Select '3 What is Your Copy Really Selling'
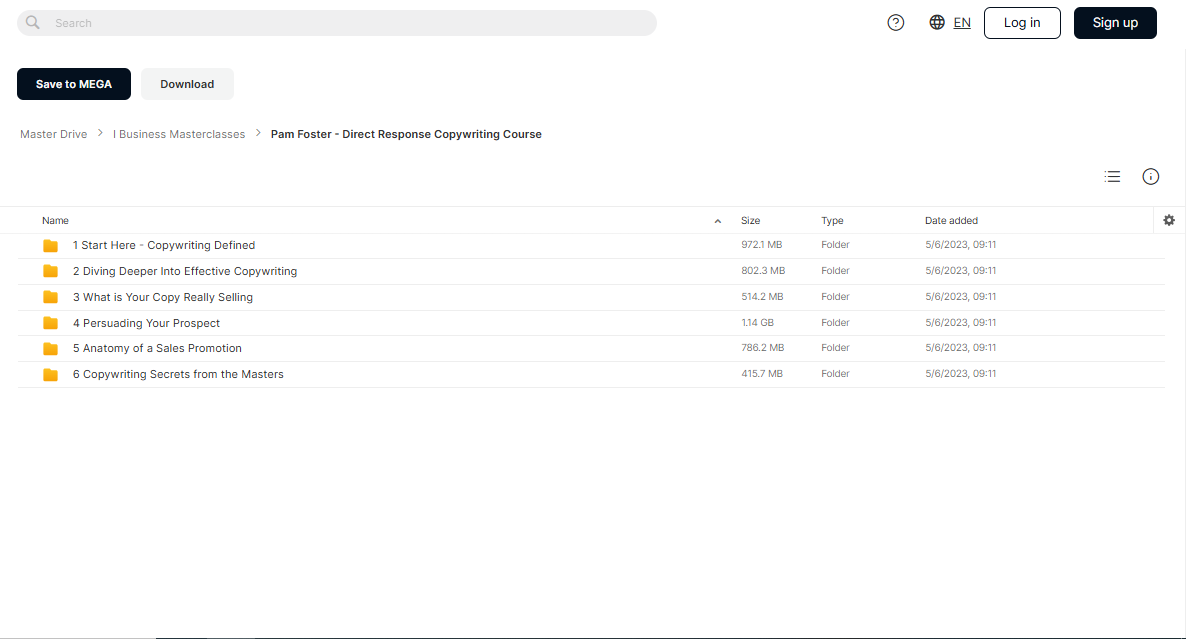 click(x=163, y=297)
